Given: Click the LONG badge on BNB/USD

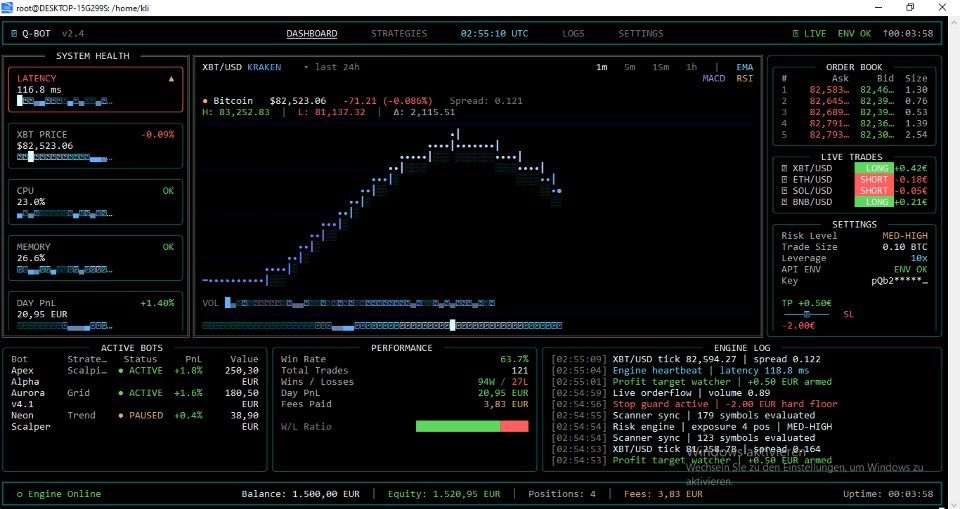Looking at the screenshot, I should pos(874,202).
